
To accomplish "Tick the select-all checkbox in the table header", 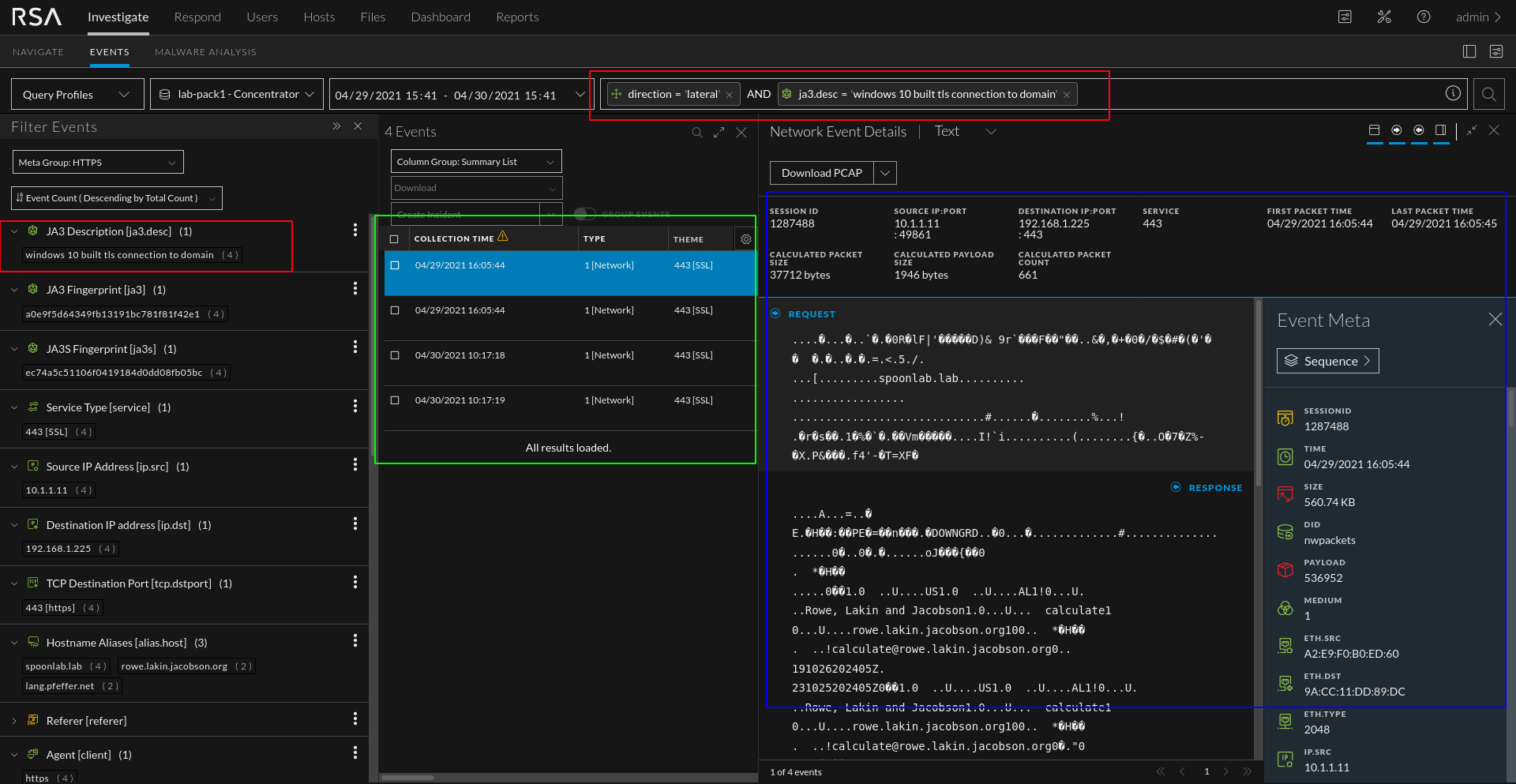I will pyautogui.click(x=395, y=239).
